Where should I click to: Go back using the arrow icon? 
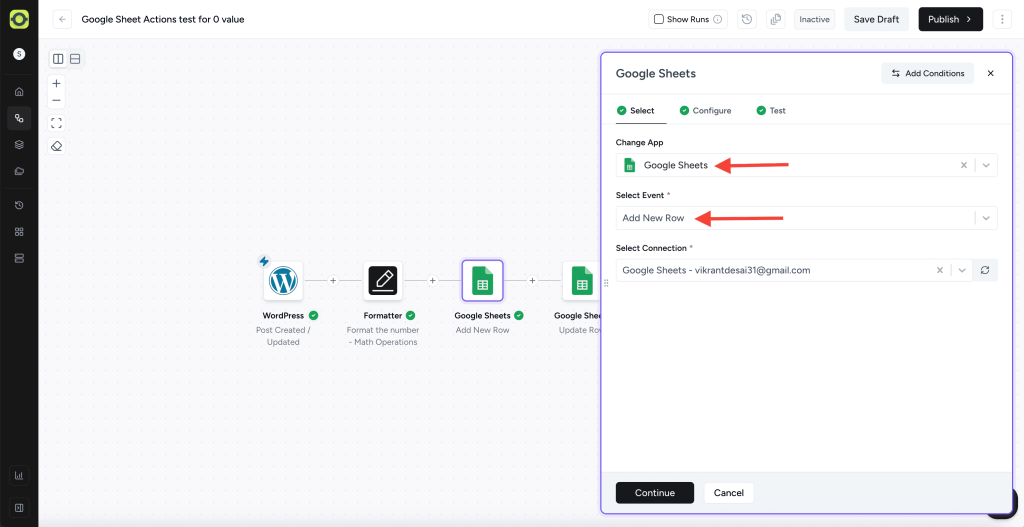(63, 19)
